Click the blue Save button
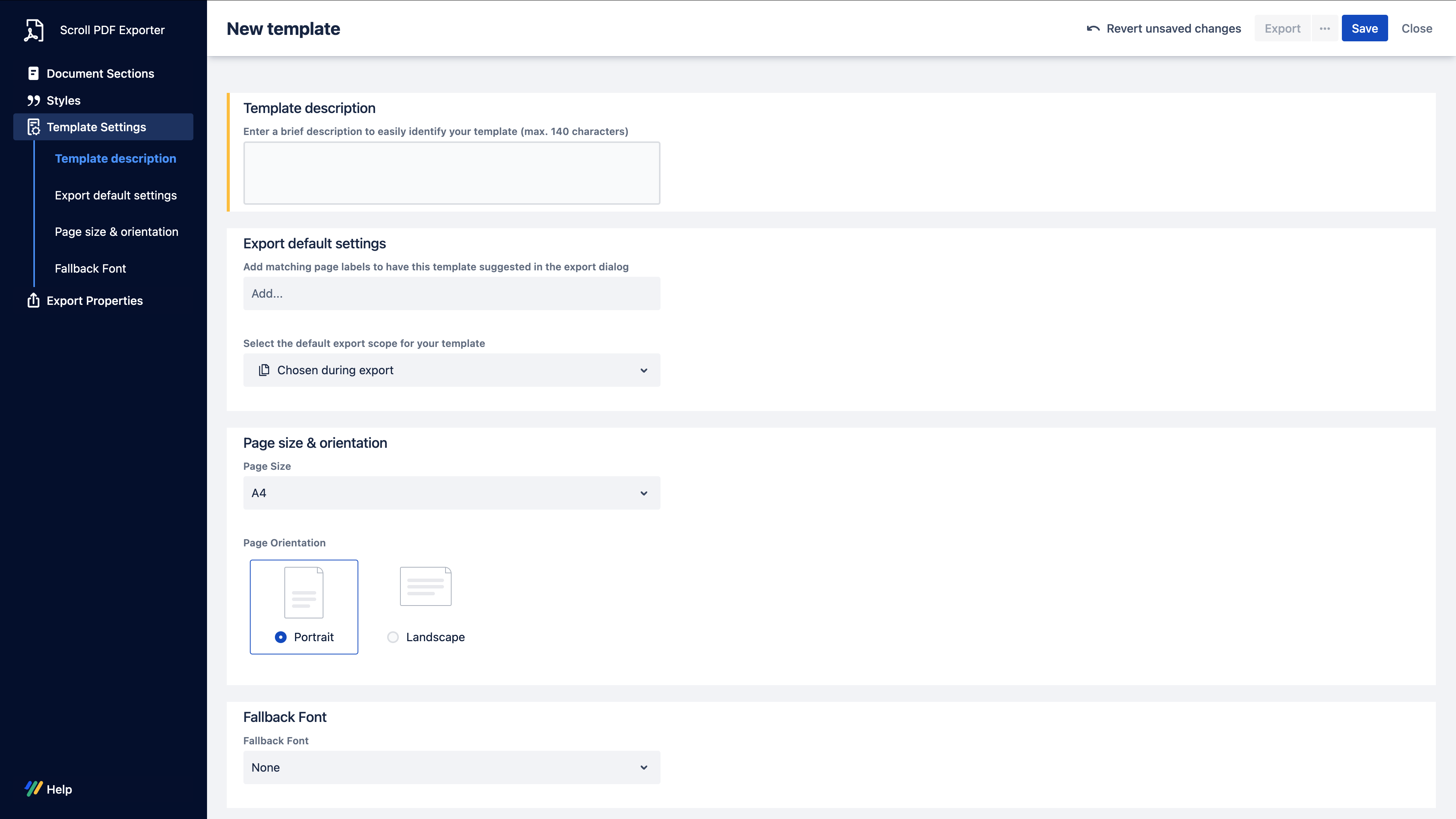 [1364, 29]
